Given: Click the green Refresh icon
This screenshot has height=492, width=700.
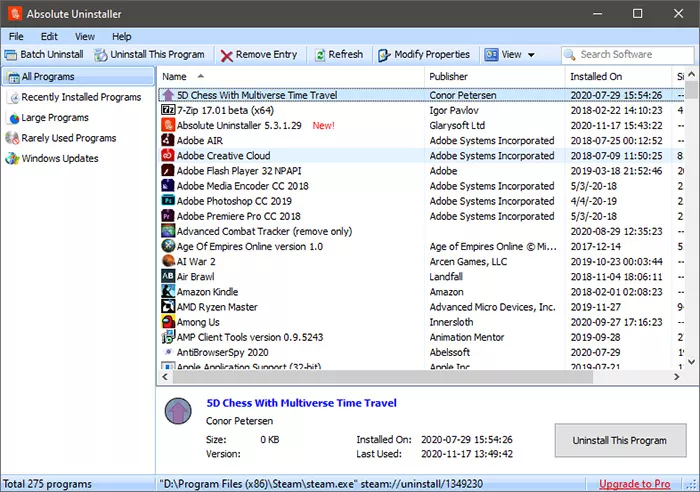Looking at the screenshot, I should (x=320, y=55).
